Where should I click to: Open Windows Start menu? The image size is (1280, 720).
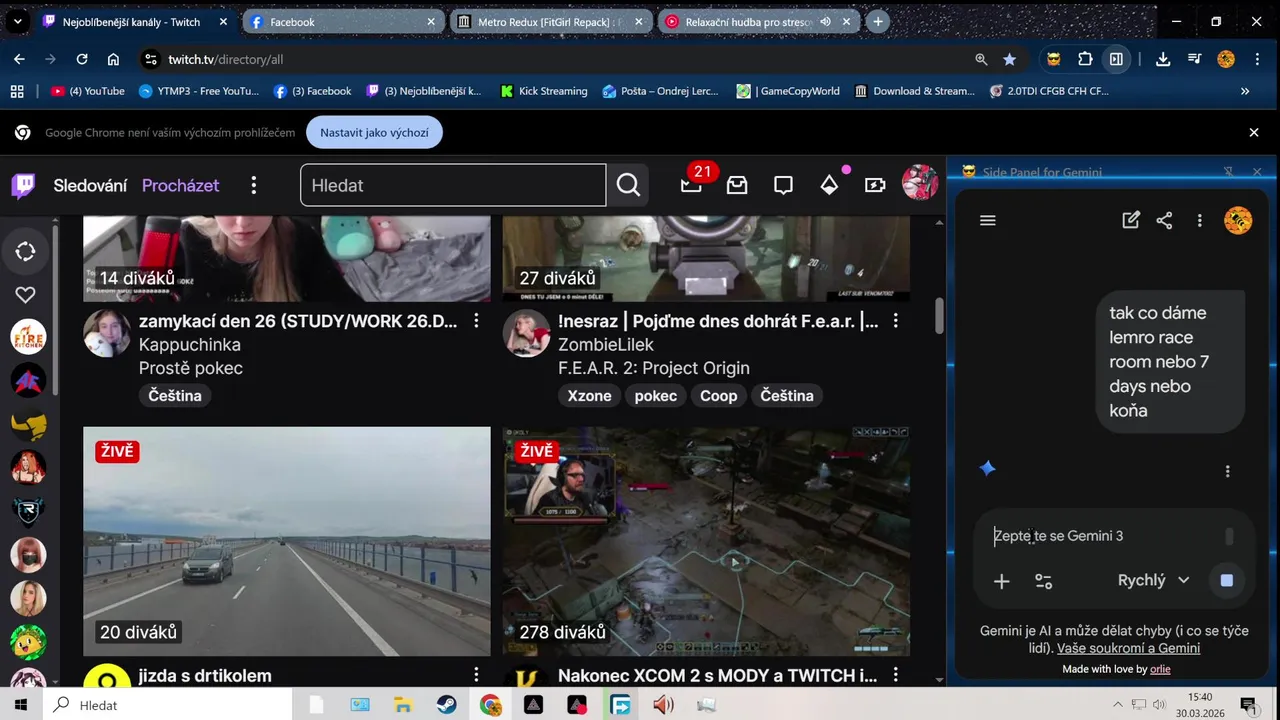(20, 705)
